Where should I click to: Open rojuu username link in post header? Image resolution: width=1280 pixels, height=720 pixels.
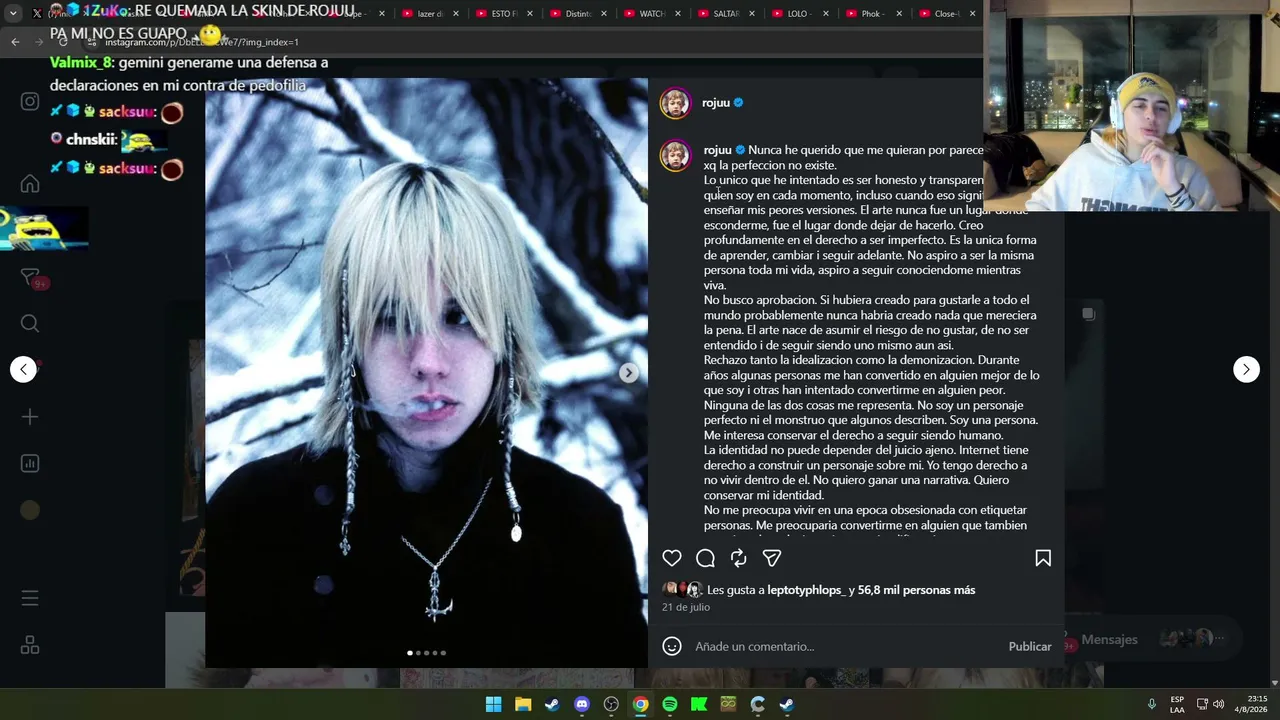(716, 103)
